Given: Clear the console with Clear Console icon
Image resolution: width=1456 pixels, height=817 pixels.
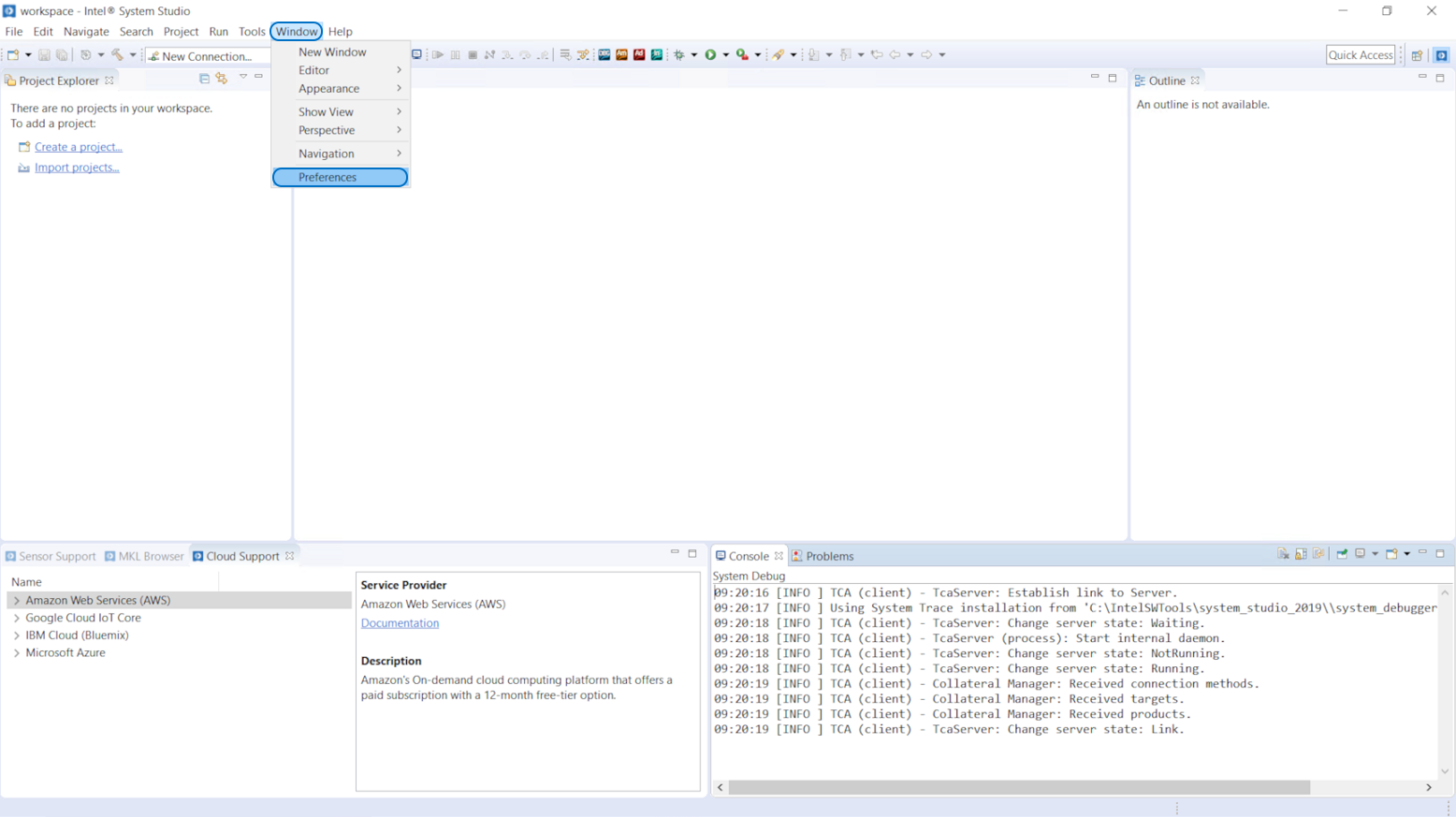Looking at the screenshot, I should (x=1283, y=554).
